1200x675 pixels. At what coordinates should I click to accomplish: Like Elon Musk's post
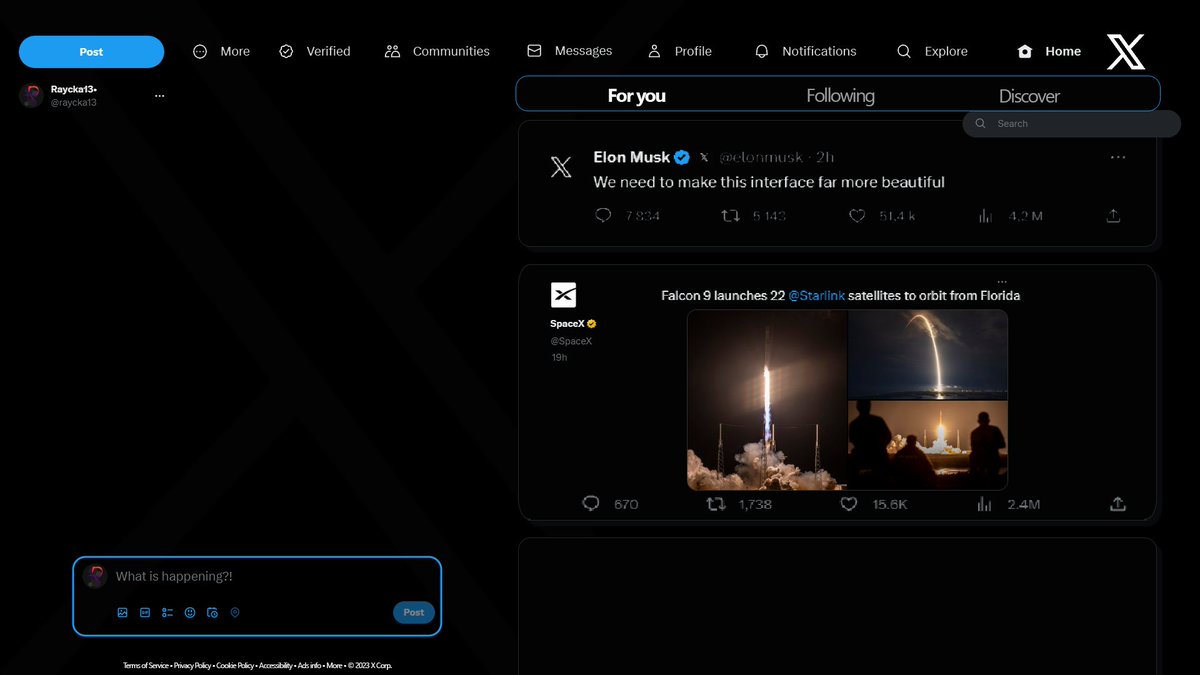(x=857, y=215)
